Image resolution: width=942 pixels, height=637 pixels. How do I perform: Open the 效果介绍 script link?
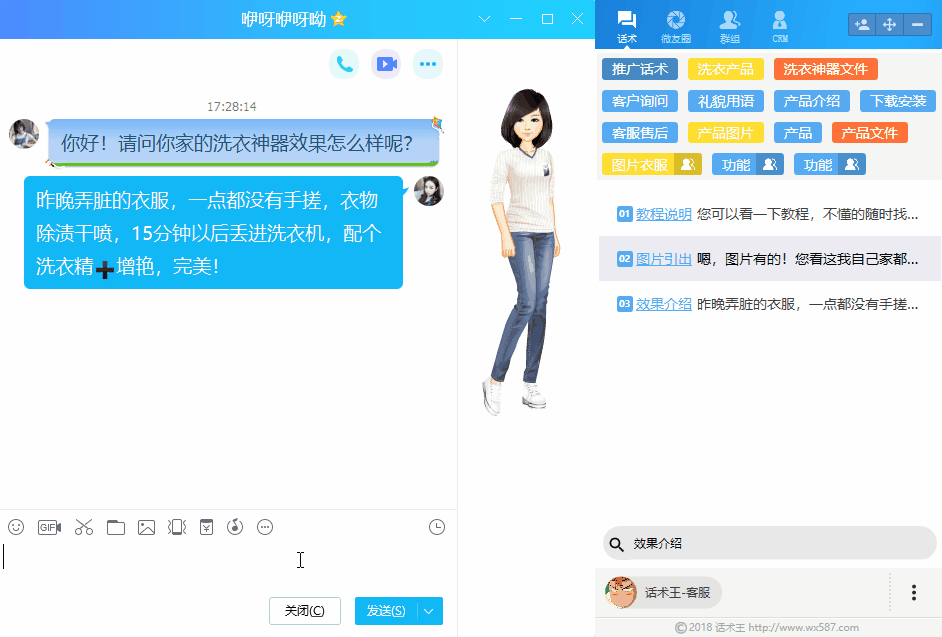tap(664, 304)
